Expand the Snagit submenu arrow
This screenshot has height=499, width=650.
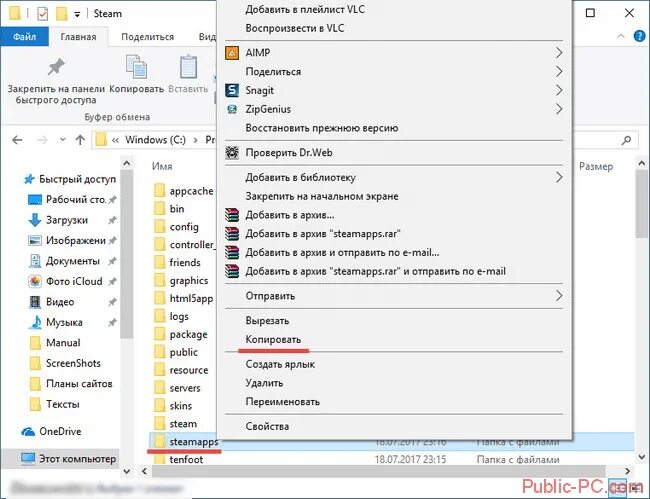click(x=559, y=90)
